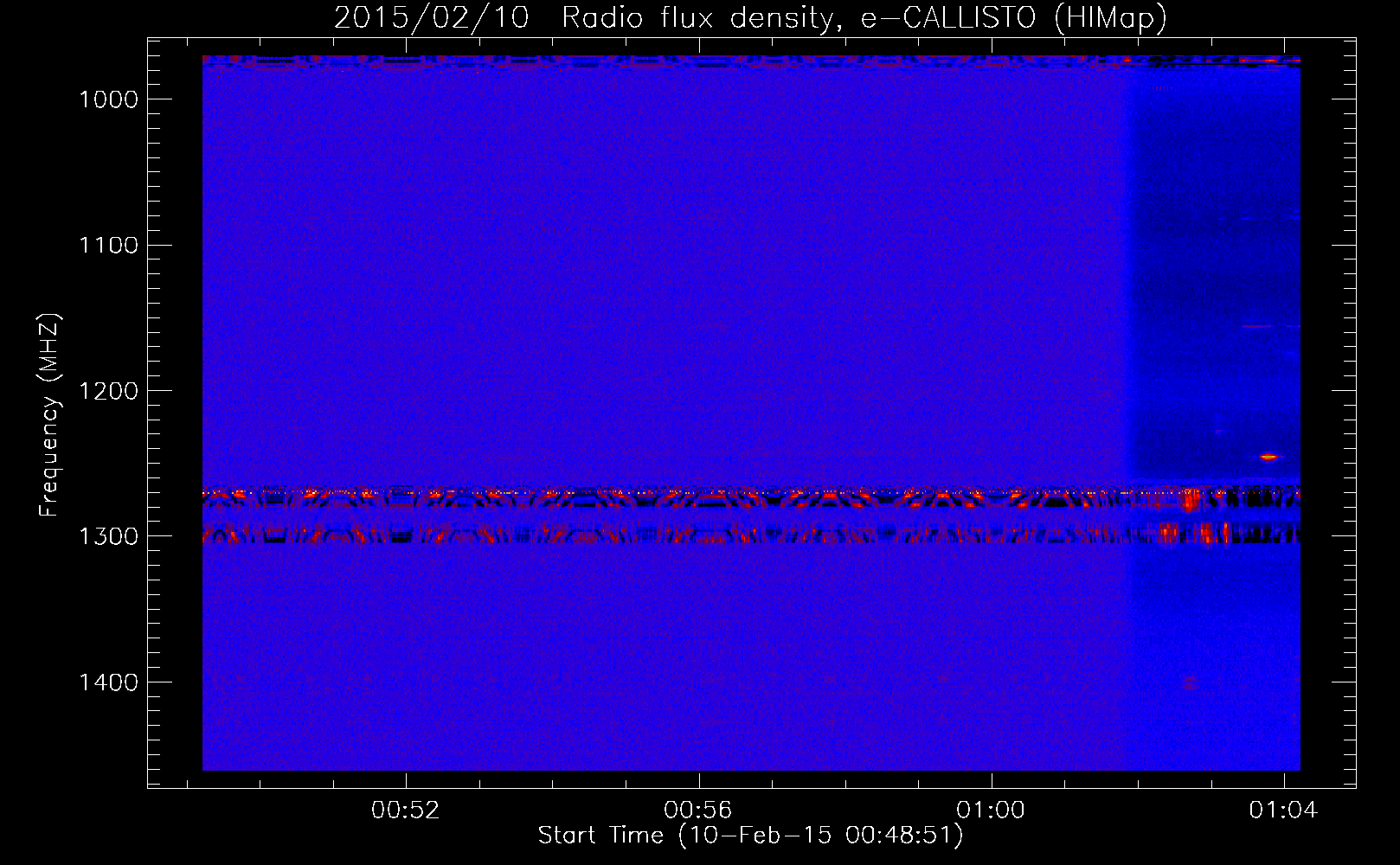Image resolution: width=1400 pixels, height=865 pixels.
Task: Click the 00:52 time tick label
Action: (405, 810)
